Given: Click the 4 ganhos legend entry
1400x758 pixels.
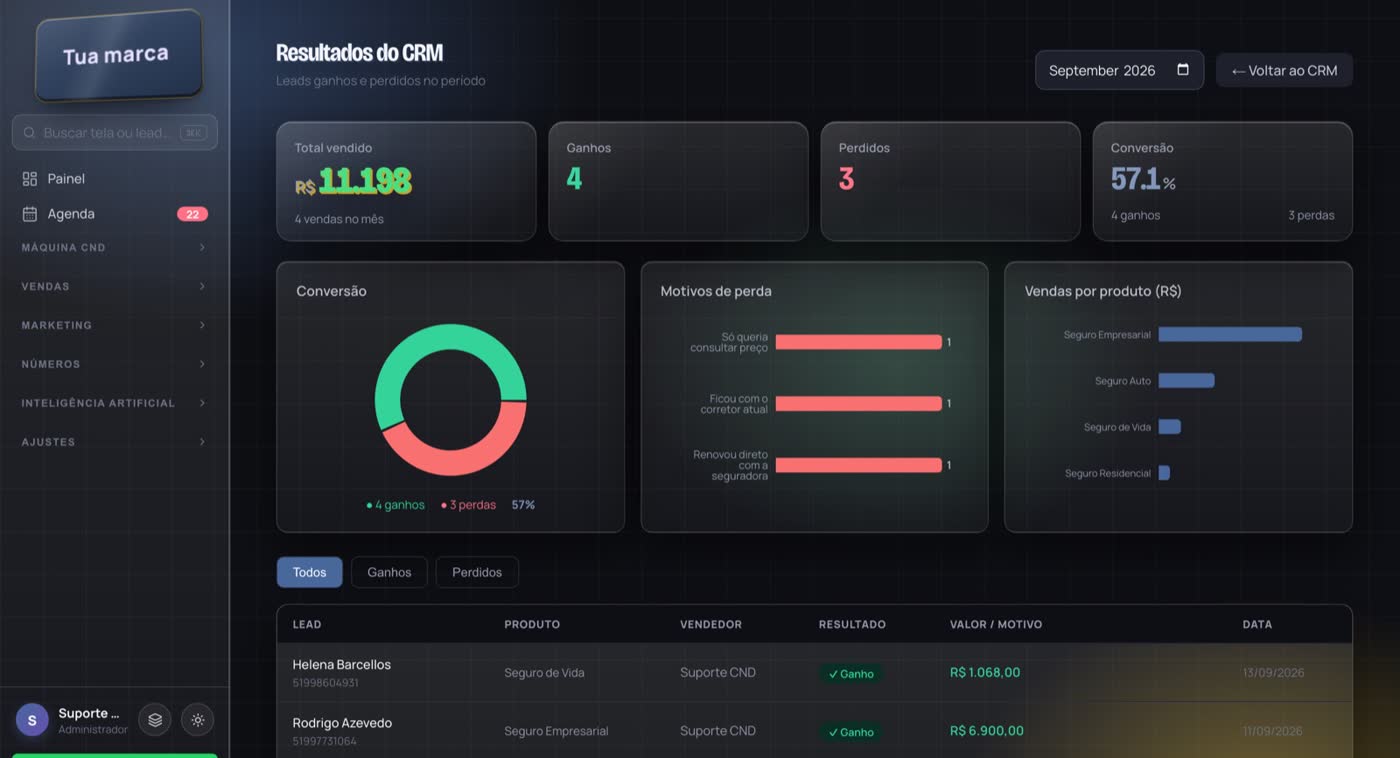Looking at the screenshot, I should point(396,505).
